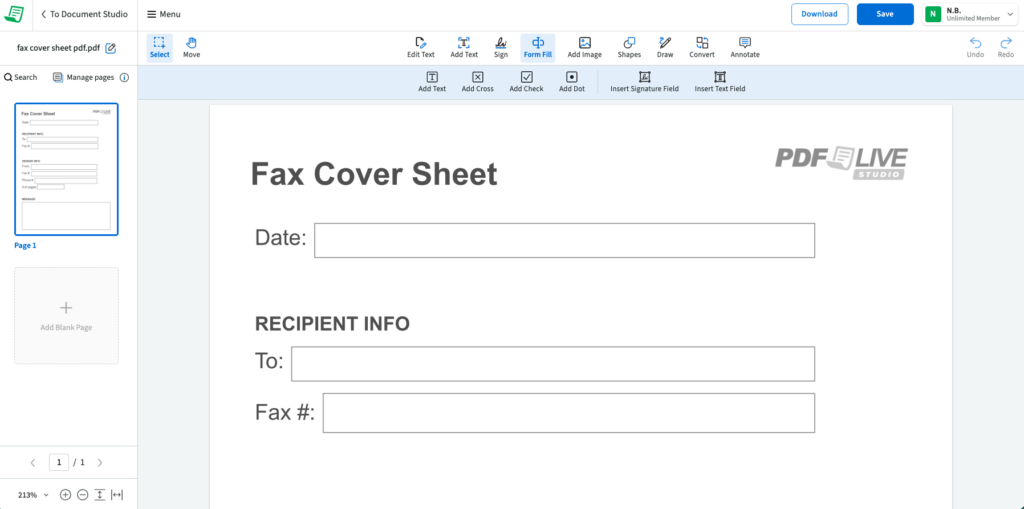Click the fit-to-width icon

[117, 495]
